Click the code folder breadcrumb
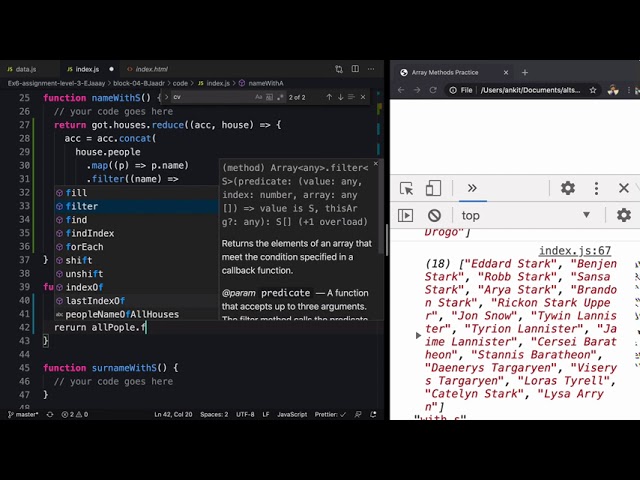 180,83
